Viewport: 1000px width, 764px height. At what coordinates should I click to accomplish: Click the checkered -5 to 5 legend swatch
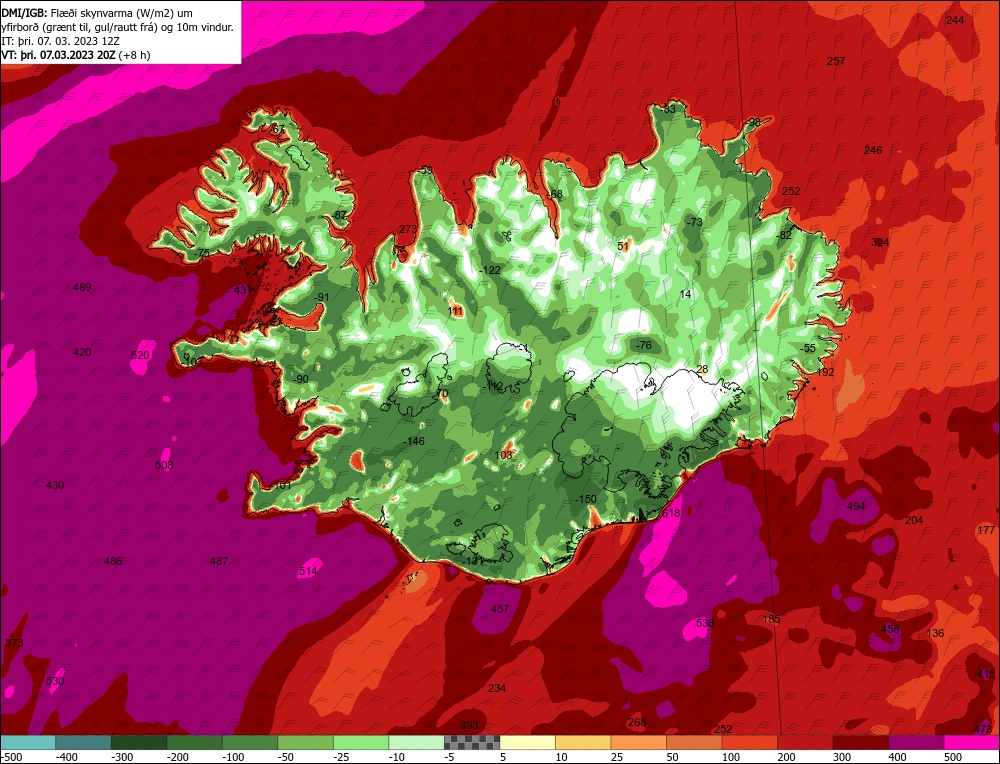pos(472,742)
